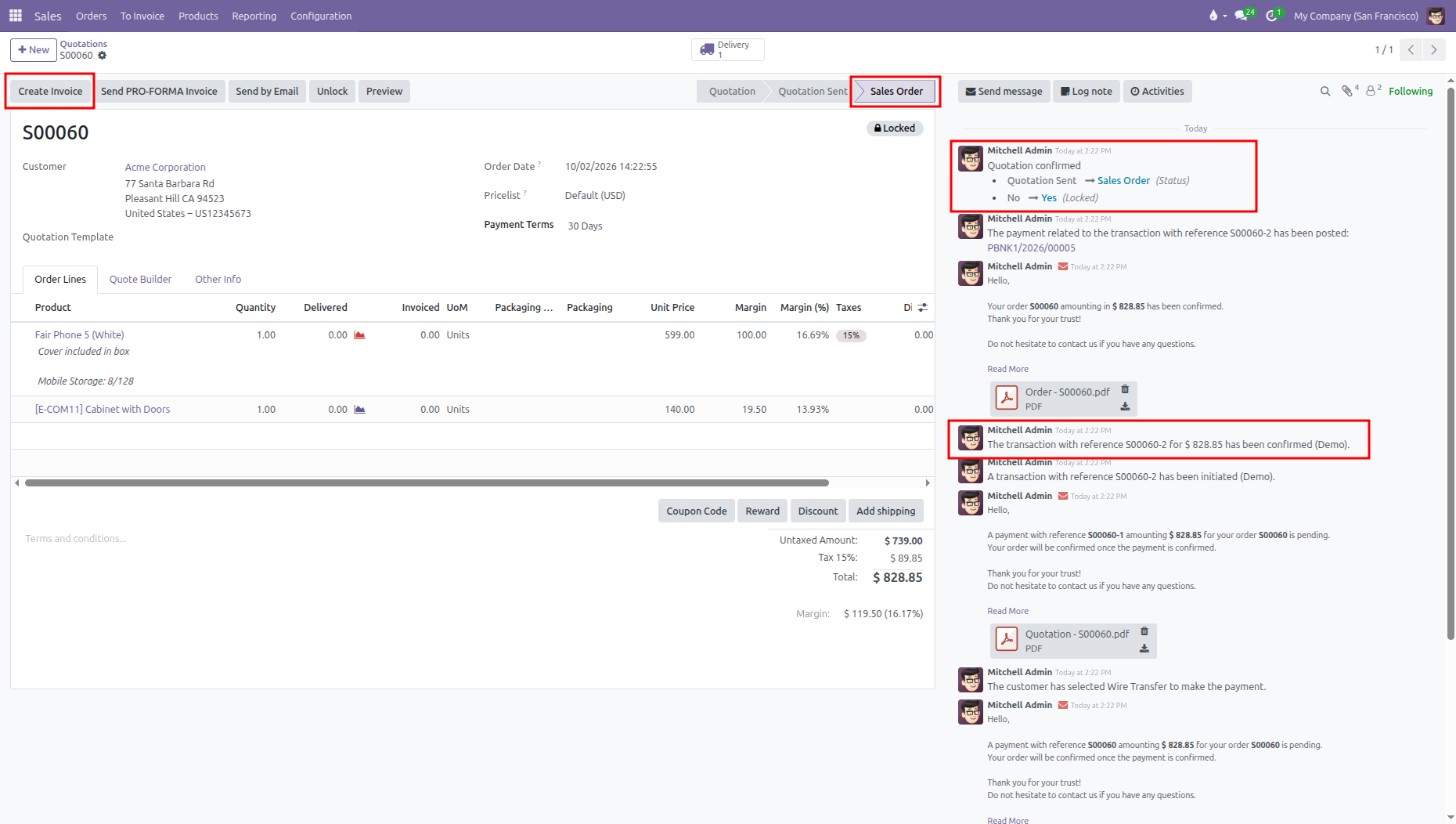Open the To Invoice menu

[142, 16]
